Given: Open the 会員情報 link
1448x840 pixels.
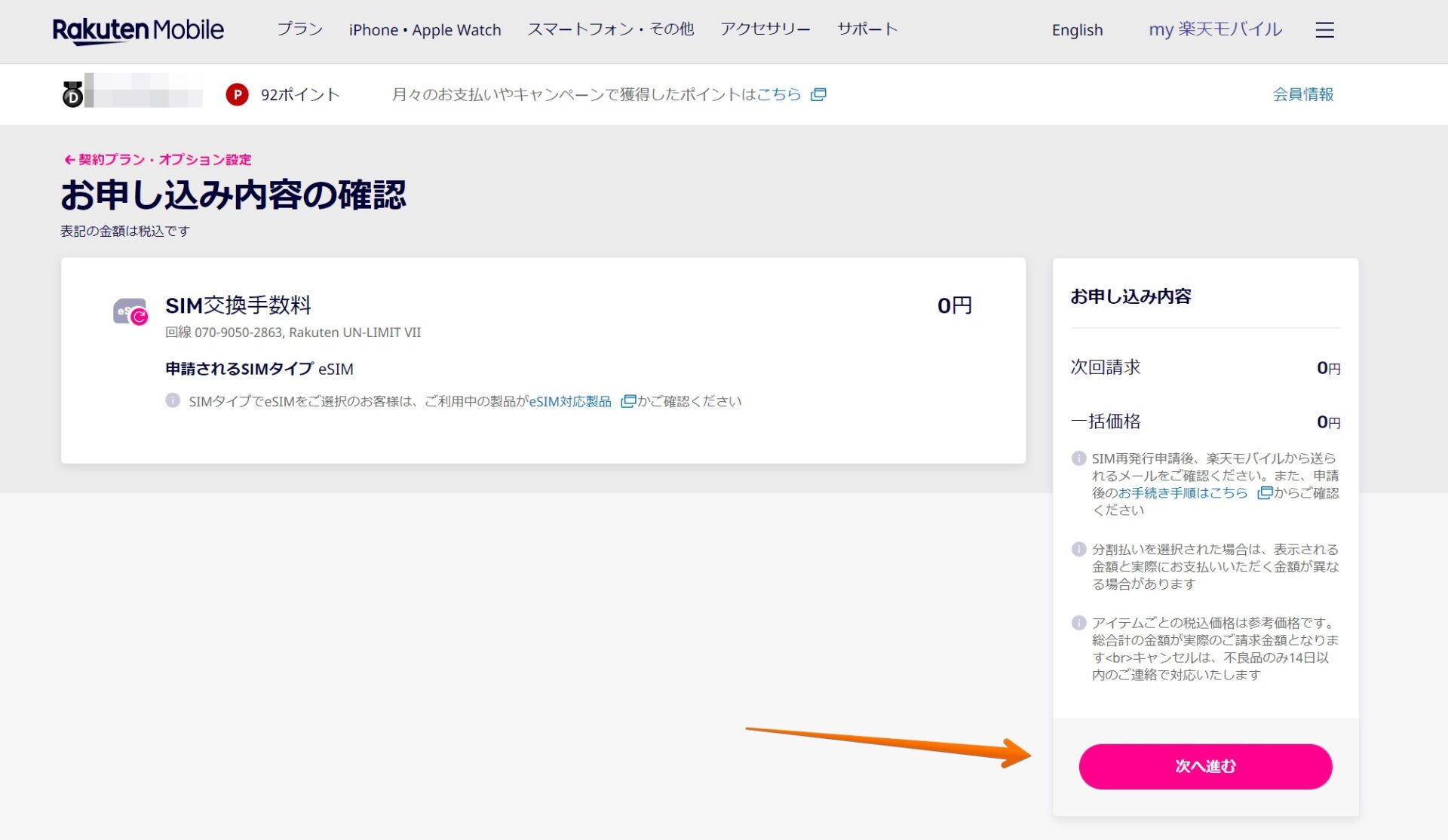Looking at the screenshot, I should click(1302, 94).
